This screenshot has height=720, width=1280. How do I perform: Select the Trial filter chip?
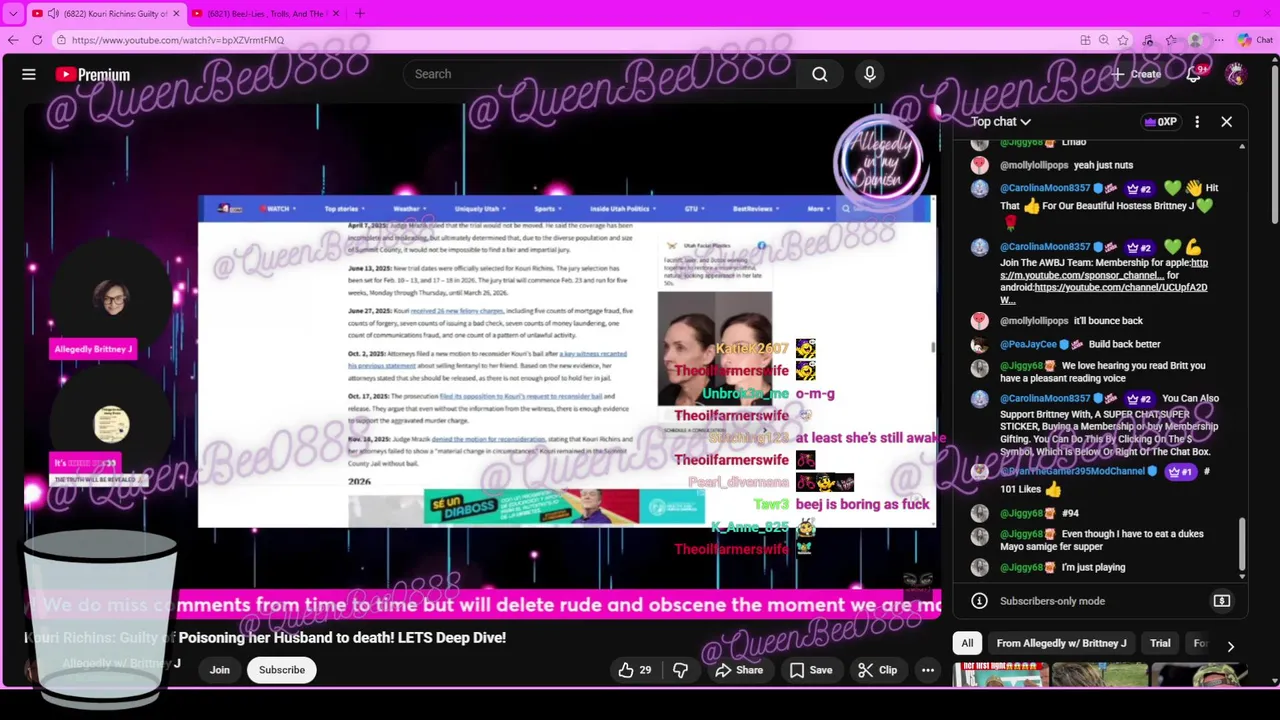tap(1160, 643)
